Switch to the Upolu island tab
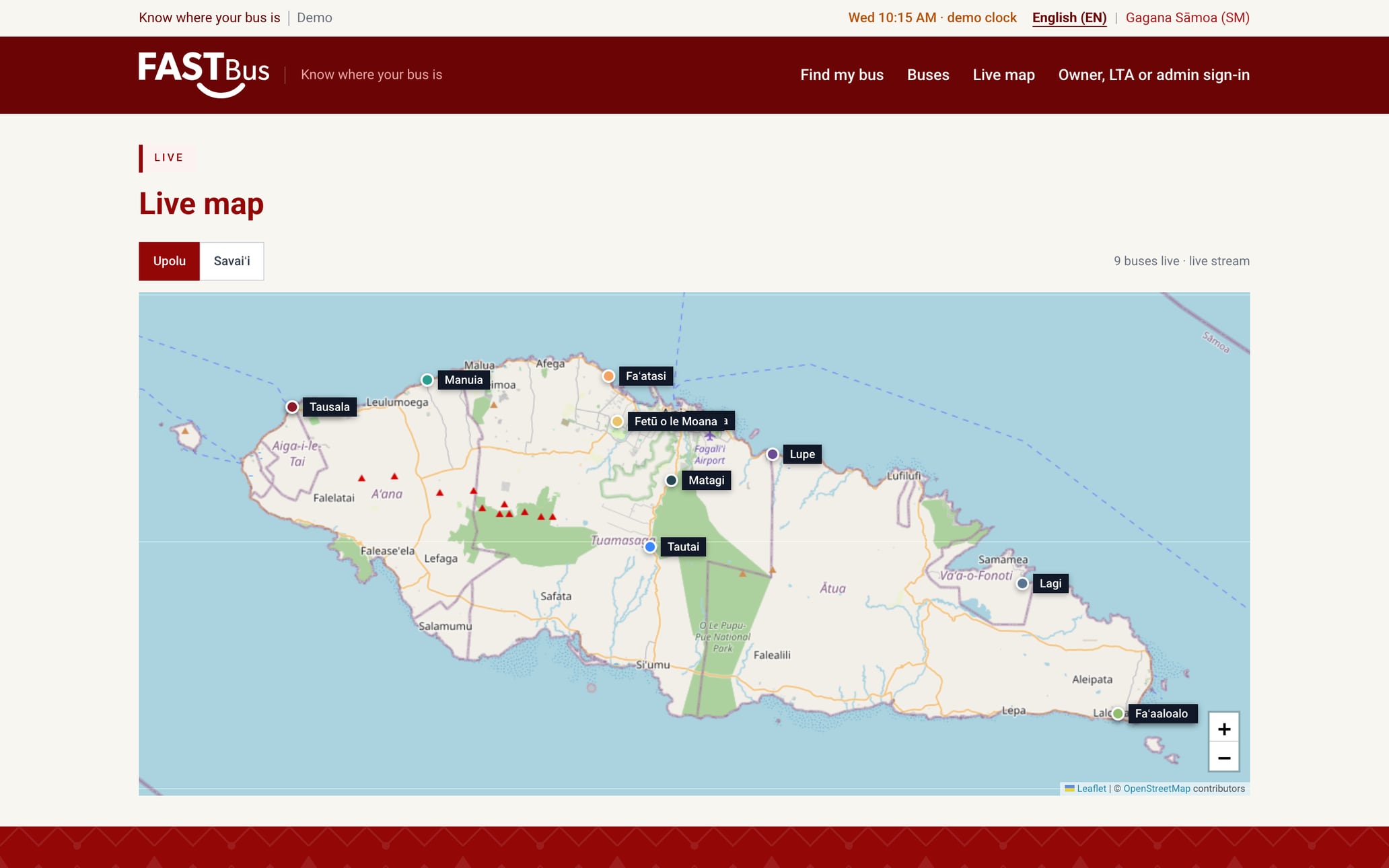The image size is (1389, 868). click(x=169, y=261)
